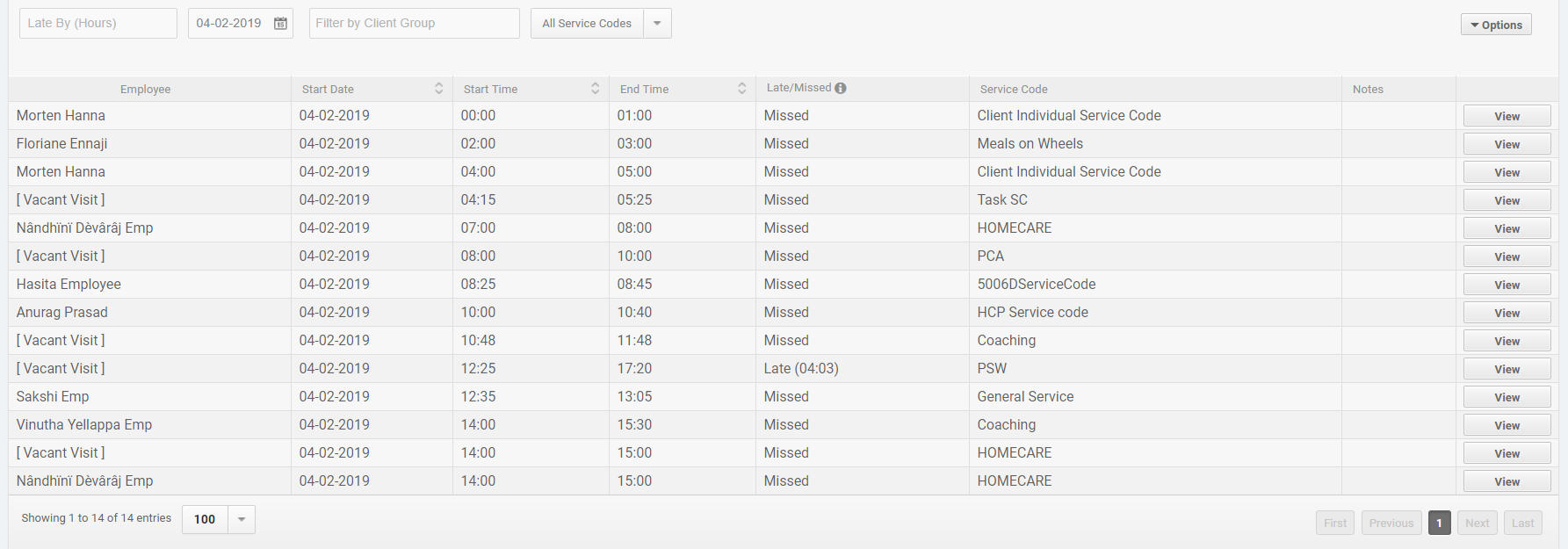
Task: View Sakshi Emp's General Service visit
Action: [1507, 398]
